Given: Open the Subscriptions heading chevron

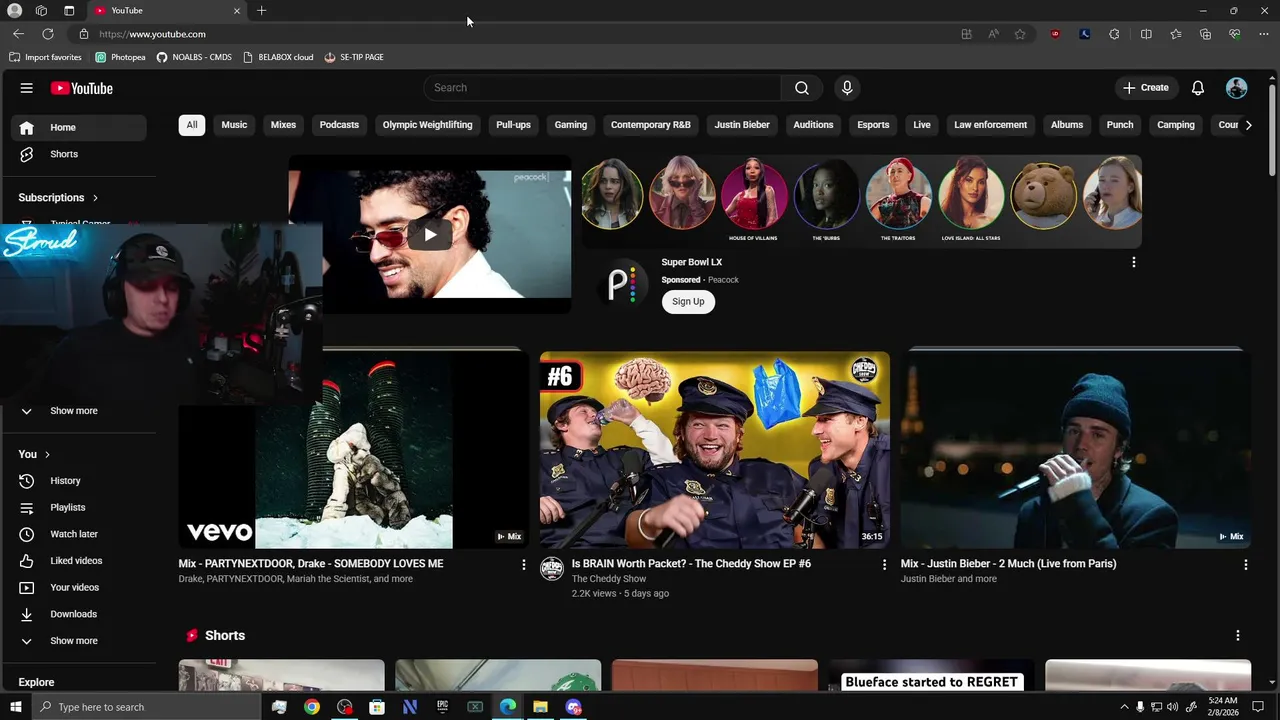Looking at the screenshot, I should click(95, 198).
